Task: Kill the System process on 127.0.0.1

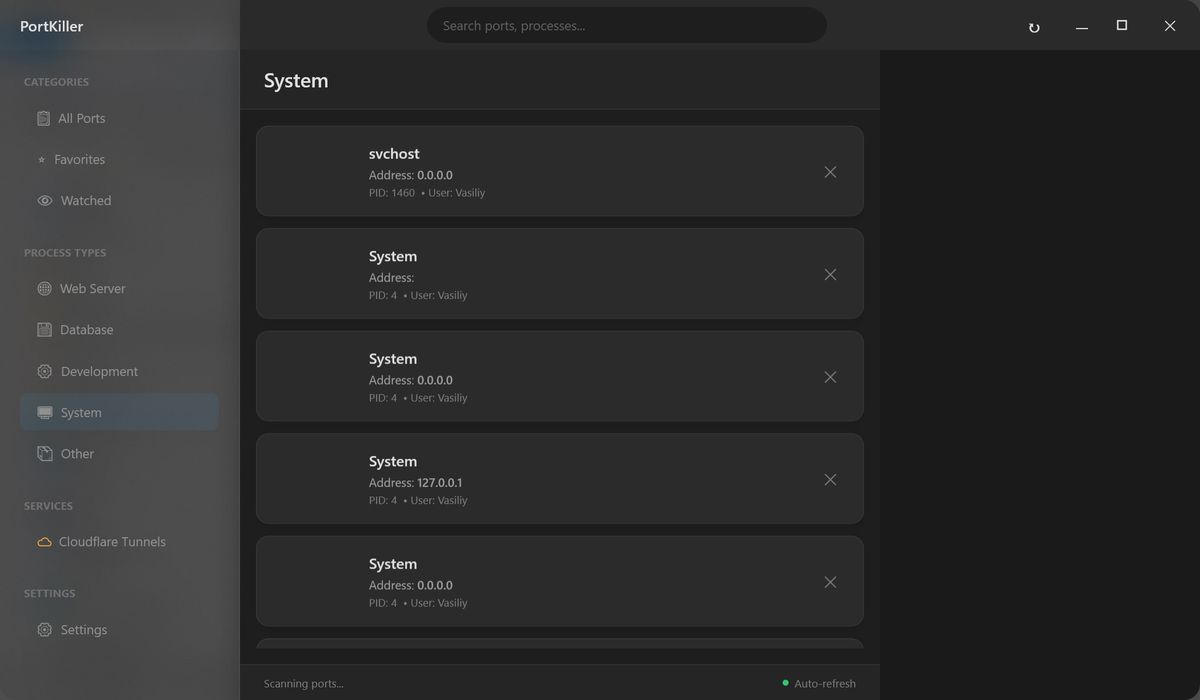Action: click(x=830, y=480)
